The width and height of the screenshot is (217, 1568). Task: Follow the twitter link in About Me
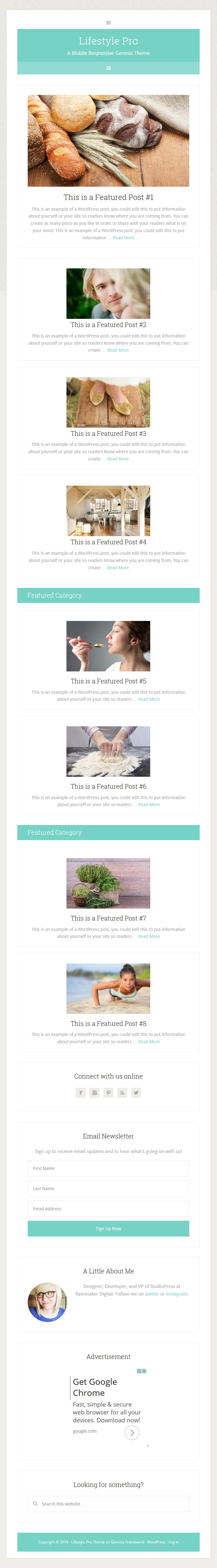pos(152,1294)
